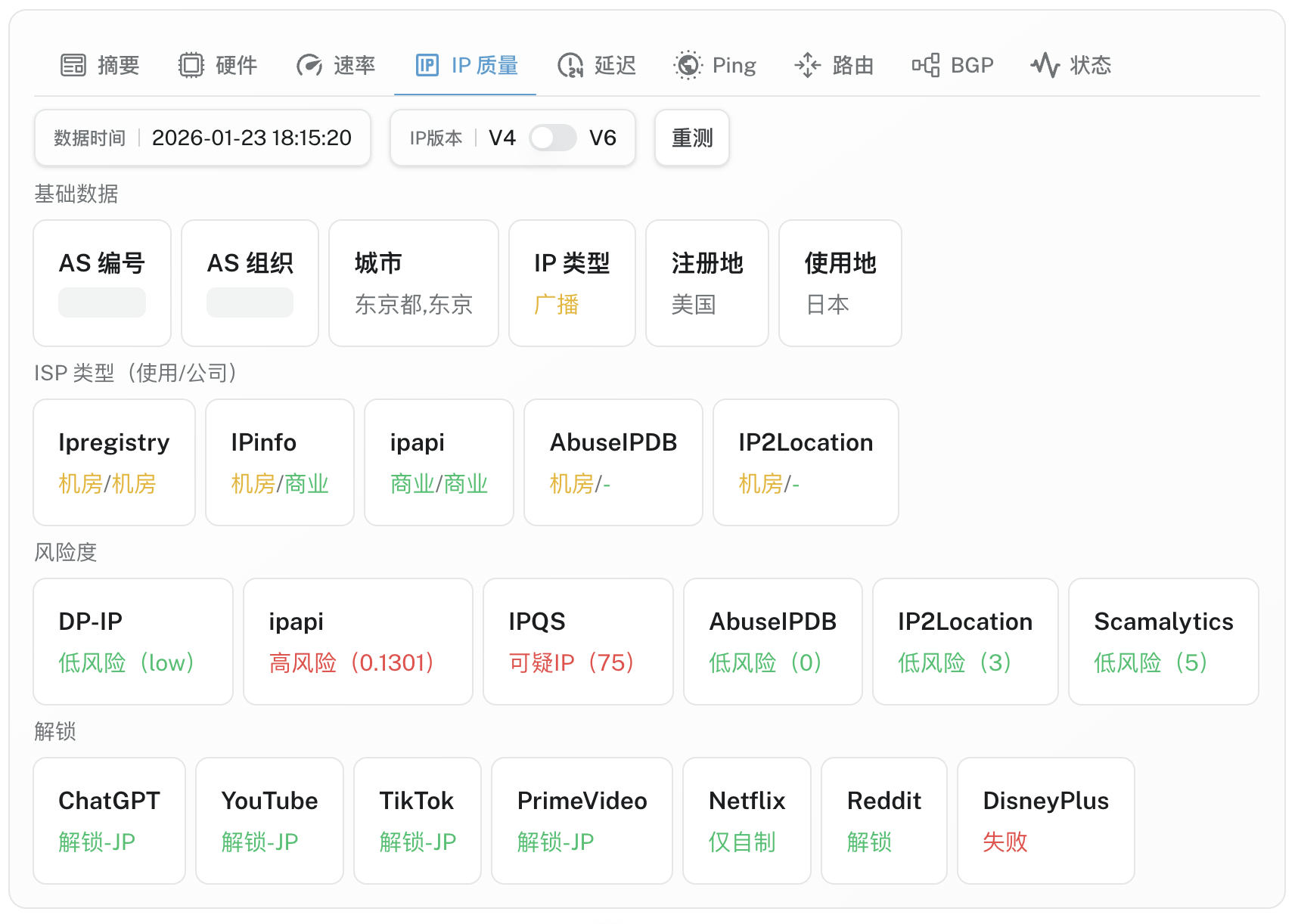The image size is (1298, 924).
Task: Click the IPQS risk score card
Action: click(x=578, y=642)
